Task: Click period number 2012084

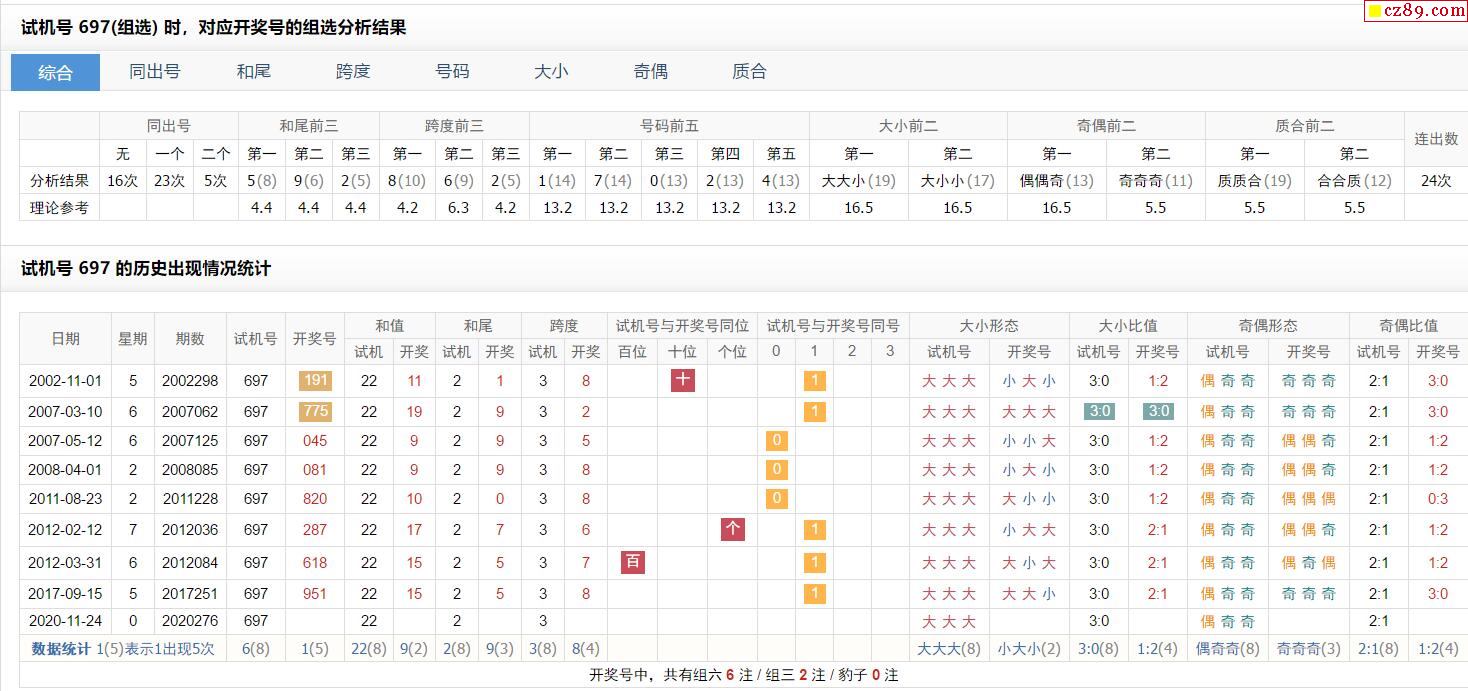Action: click(190, 563)
